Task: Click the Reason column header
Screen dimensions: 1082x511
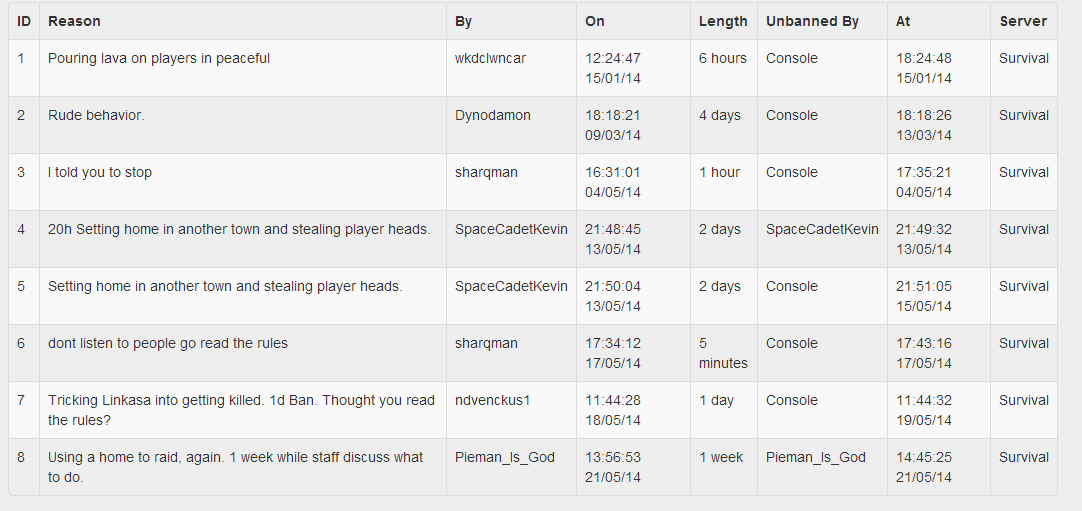Action: (75, 21)
